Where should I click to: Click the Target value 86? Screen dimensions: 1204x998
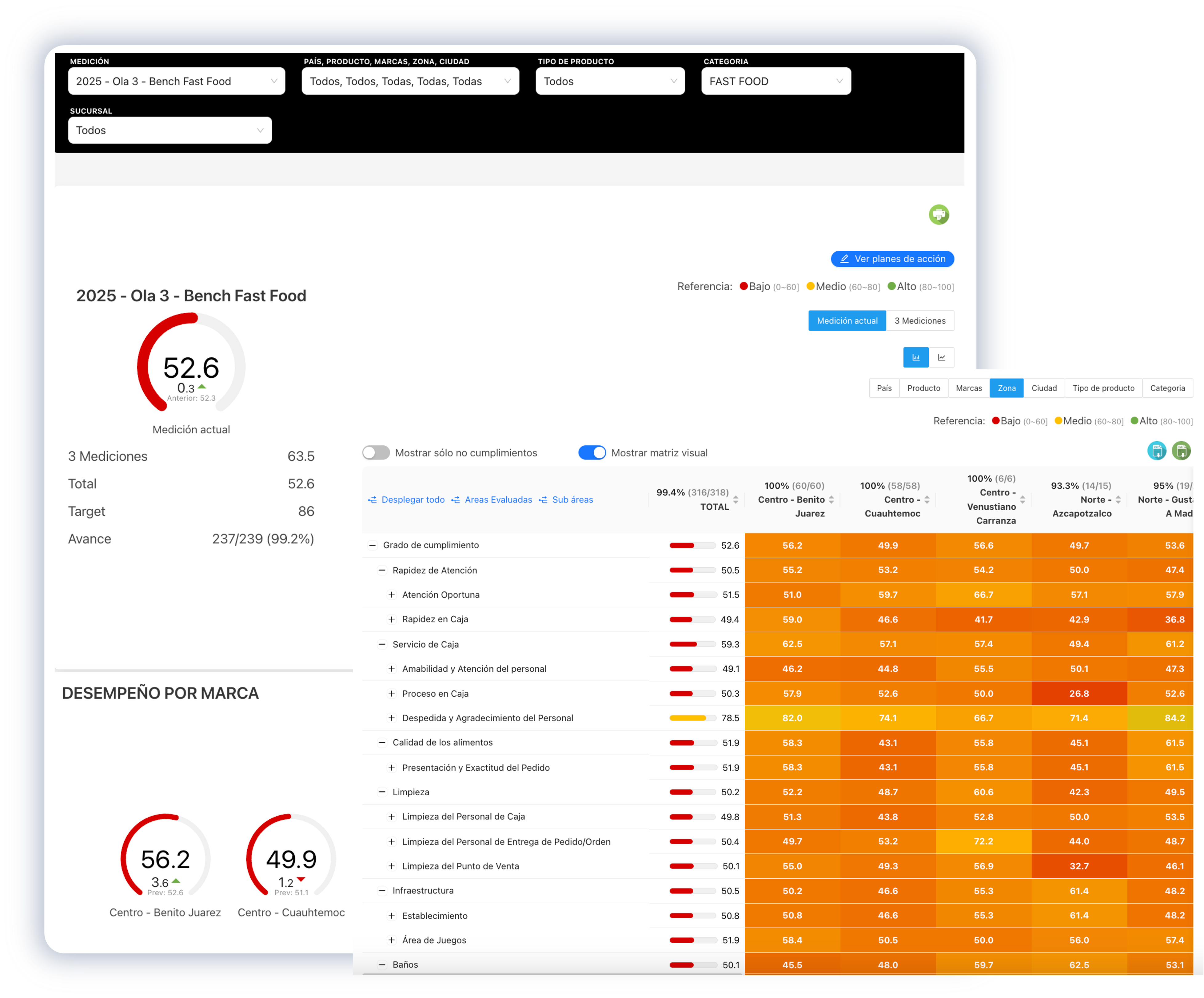click(306, 511)
